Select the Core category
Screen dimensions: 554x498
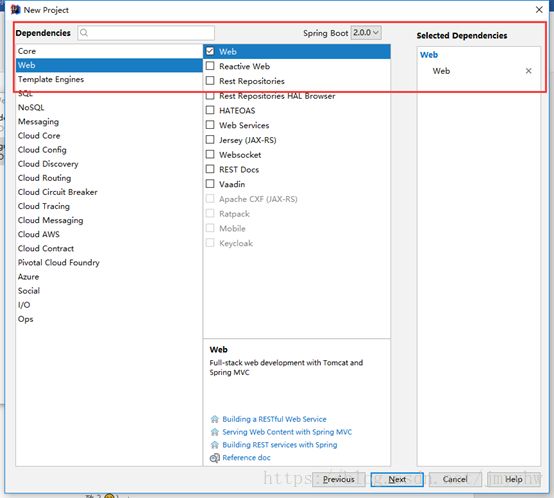pyautogui.click(x=109, y=51)
